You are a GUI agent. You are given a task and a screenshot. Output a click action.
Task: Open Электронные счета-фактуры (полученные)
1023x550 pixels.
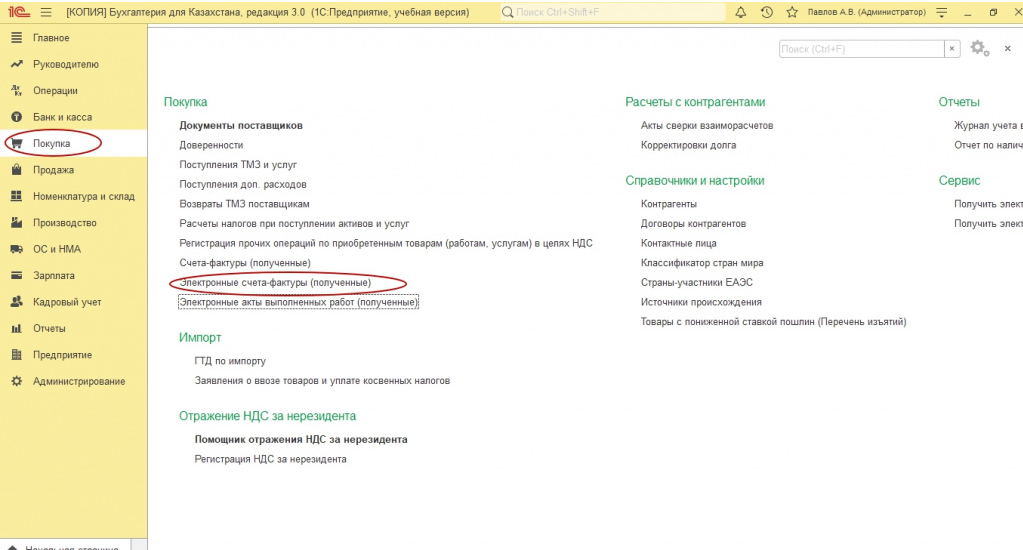[275, 283]
